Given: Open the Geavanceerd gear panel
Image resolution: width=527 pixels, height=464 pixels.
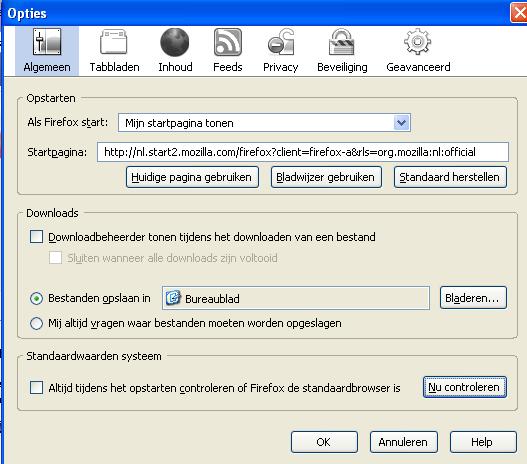Looking at the screenshot, I should coord(418,51).
